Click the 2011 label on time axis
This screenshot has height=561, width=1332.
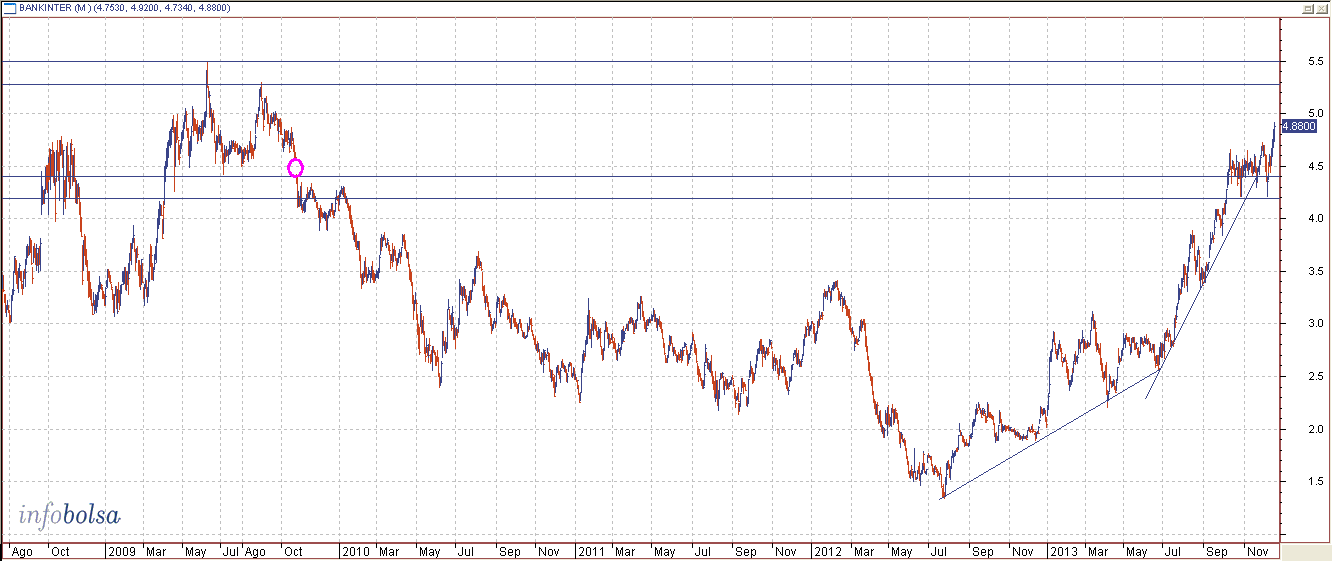tap(591, 551)
